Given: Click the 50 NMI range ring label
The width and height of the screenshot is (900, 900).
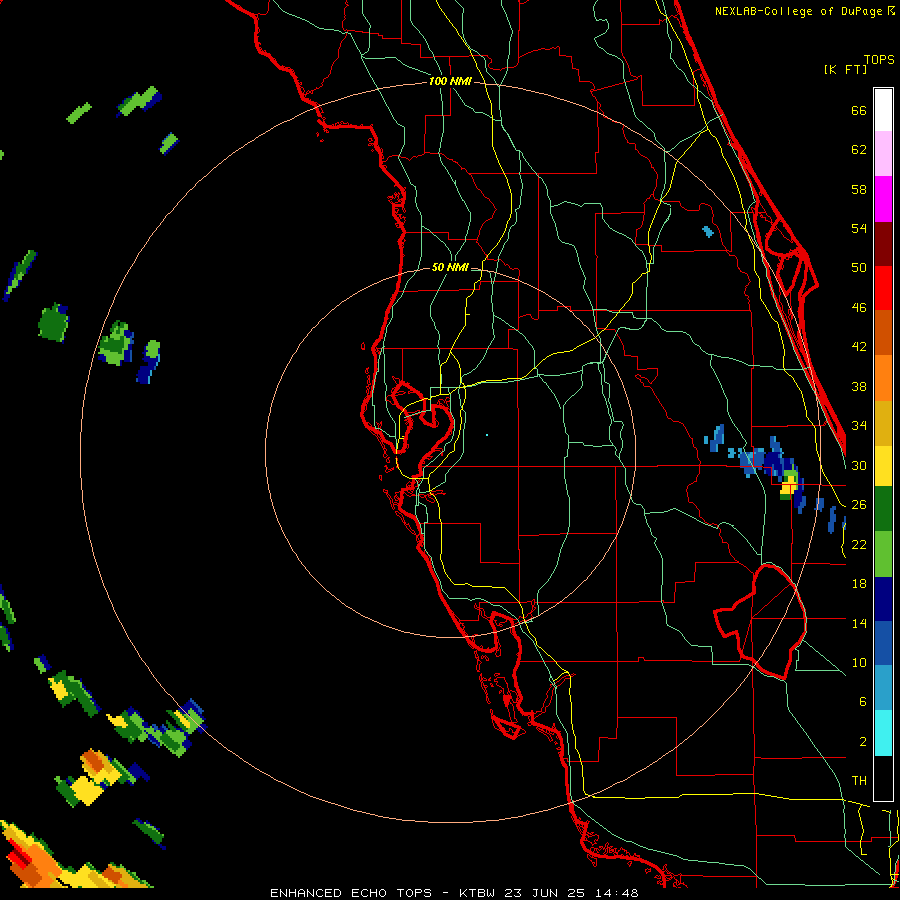Looking at the screenshot, I should pos(450,267).
